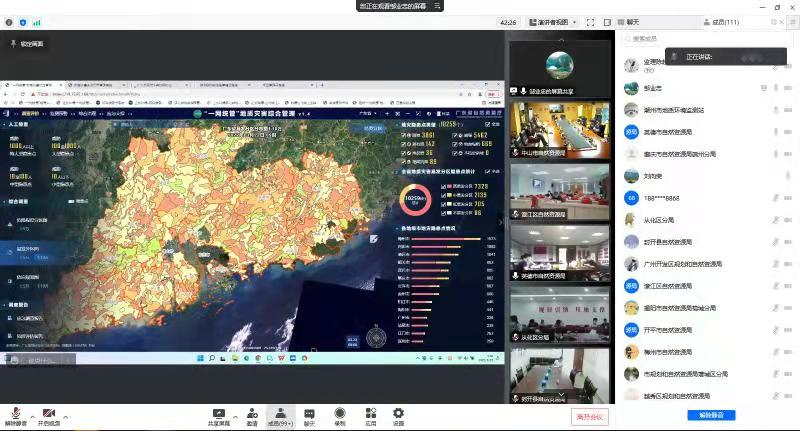Enter fullscreen using the brackets icon
800x431 pixels.
pos(590,22)
